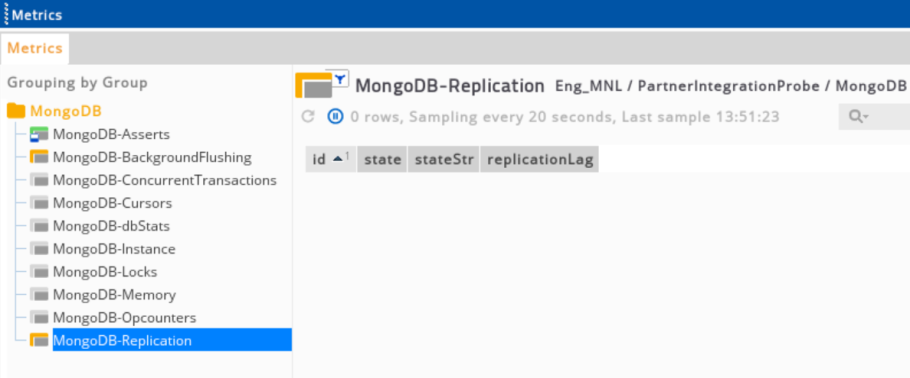Click the MongoDB-BackgroundFlushing icon
The height and width of the screenshot is (378, 910).
[x=39, y=157]
